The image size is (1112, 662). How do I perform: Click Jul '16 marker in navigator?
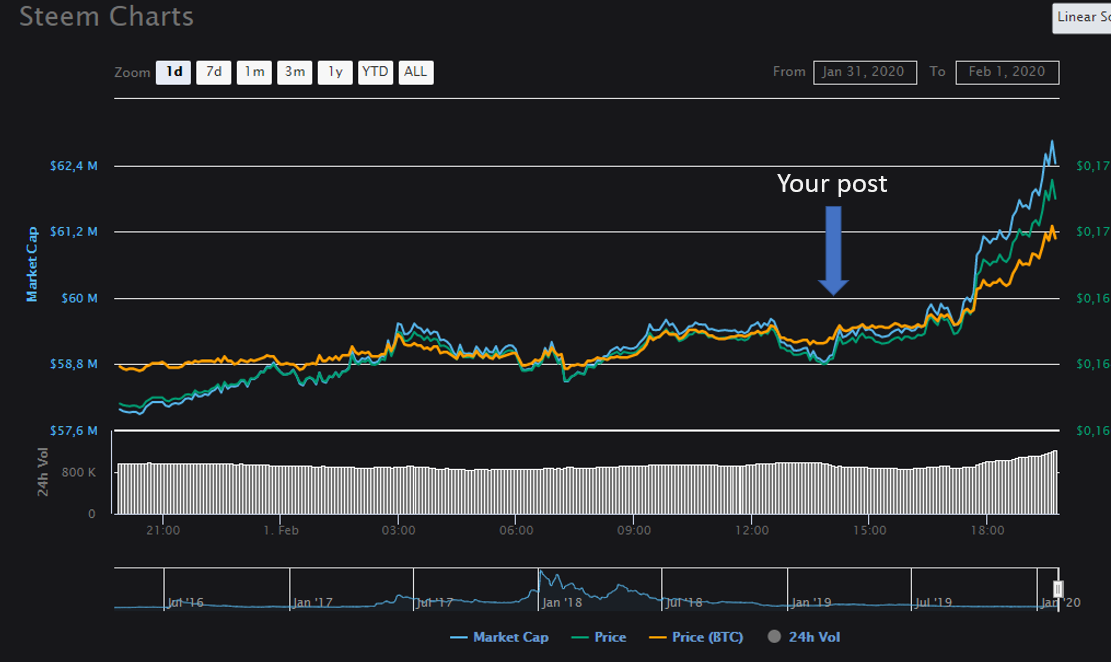186,602
